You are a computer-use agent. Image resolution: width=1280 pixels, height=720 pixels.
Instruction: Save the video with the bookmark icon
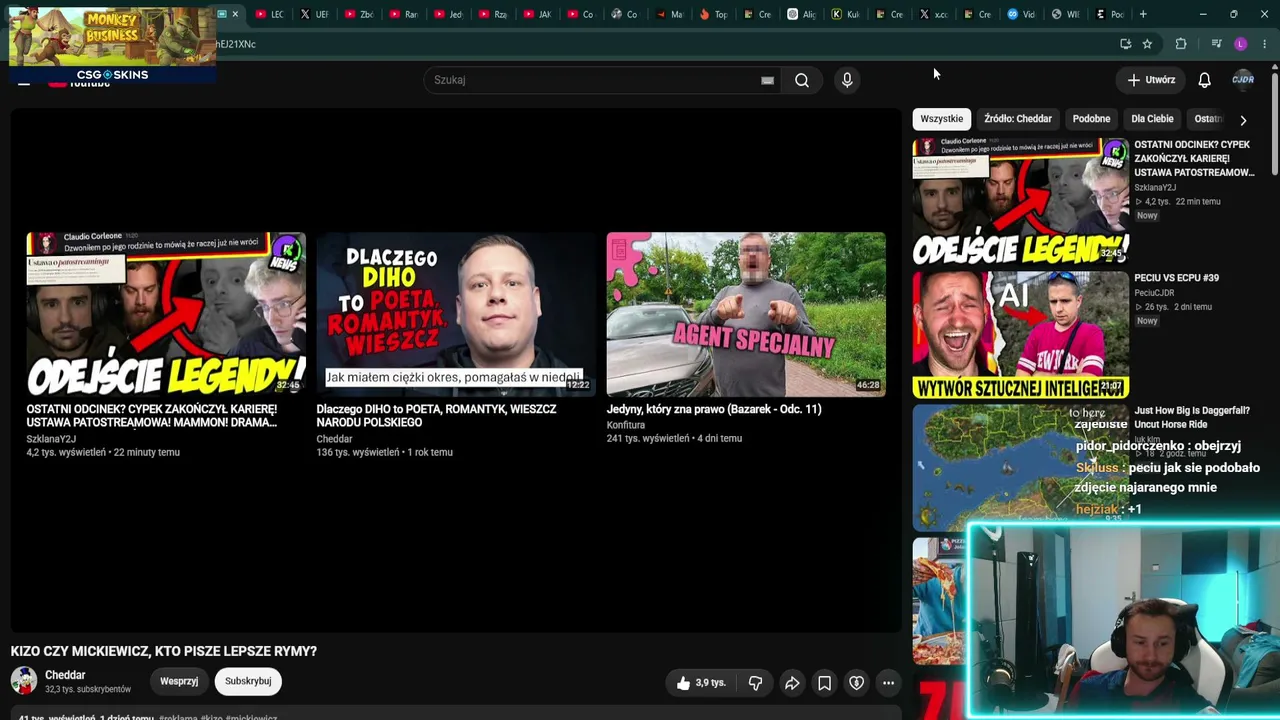click(x=824, y=683)
